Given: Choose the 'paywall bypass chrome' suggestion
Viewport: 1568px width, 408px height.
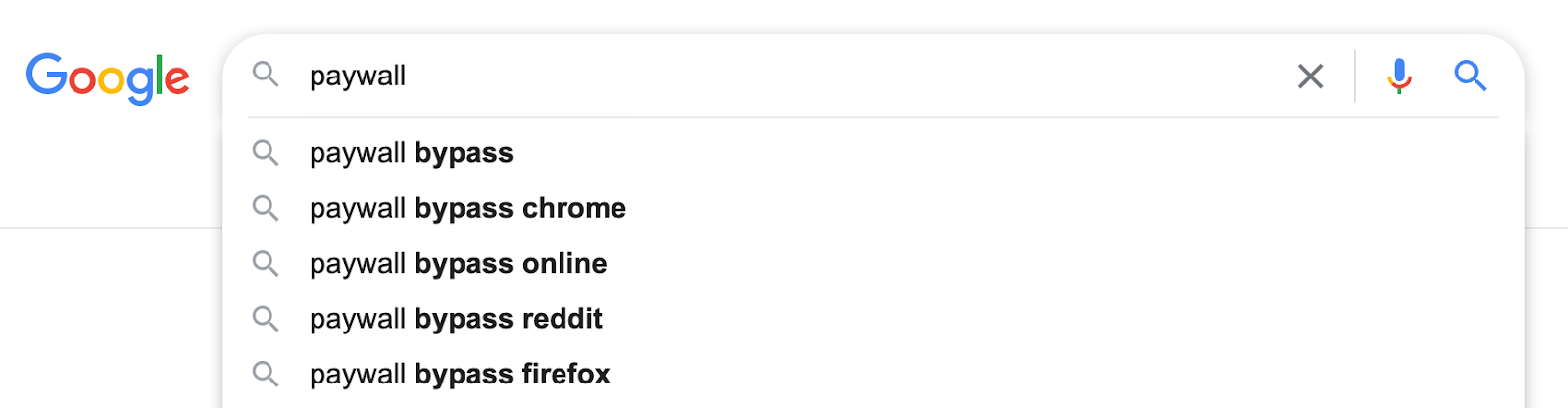Looking at the screenshot, I should [873, 208].
